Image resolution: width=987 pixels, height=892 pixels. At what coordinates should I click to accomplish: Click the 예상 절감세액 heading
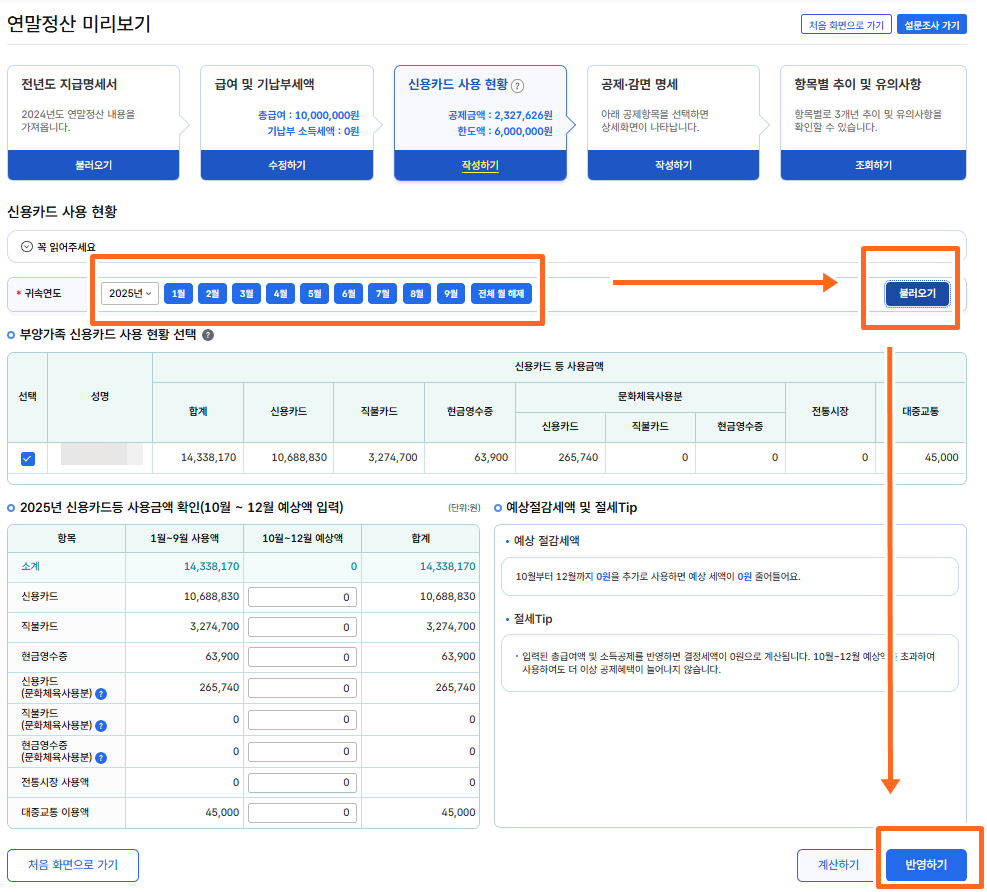pyautogui.click(x=546, y=541)
